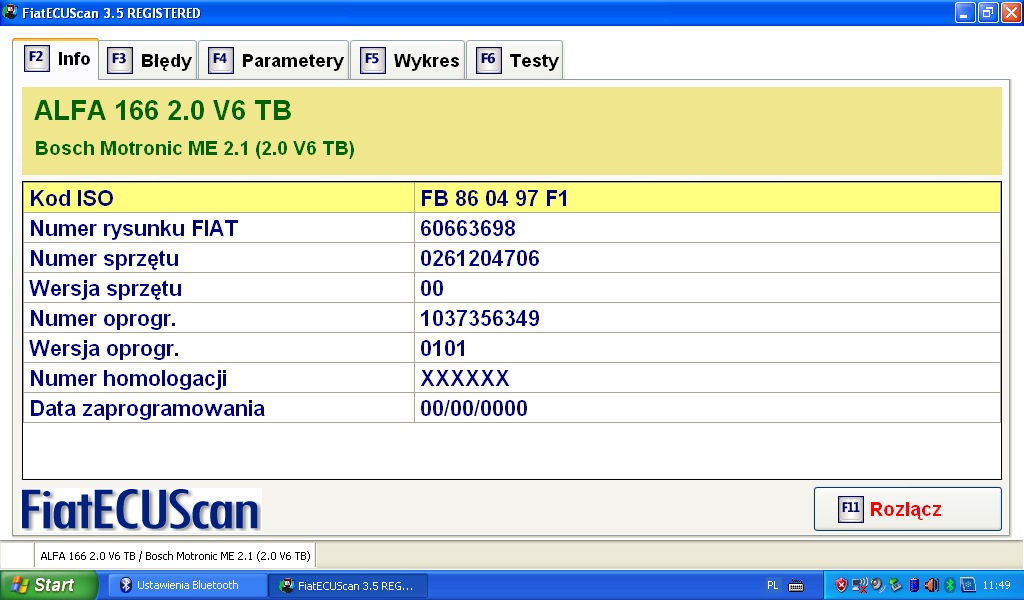Viewport: 1024px width, 600px height.
Task: Select the Wersja oprogr. label
Action: click(104, 349)
